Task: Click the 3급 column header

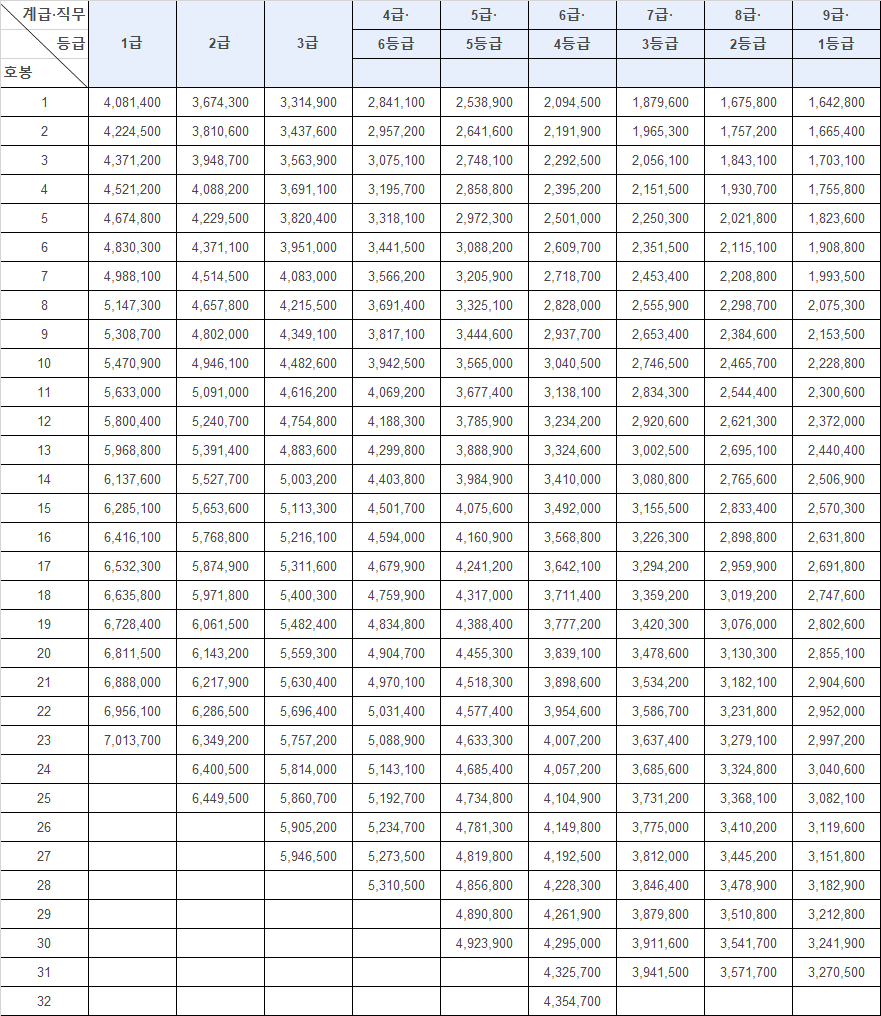Action: [x=308, y=44]
